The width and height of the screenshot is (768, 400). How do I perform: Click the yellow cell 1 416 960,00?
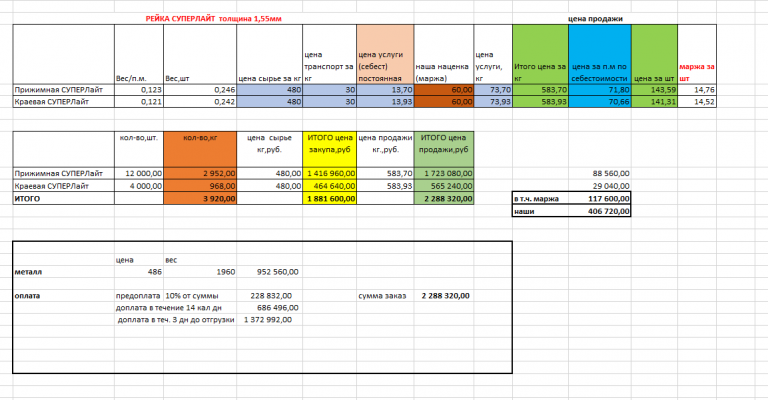tap(330, 173)
